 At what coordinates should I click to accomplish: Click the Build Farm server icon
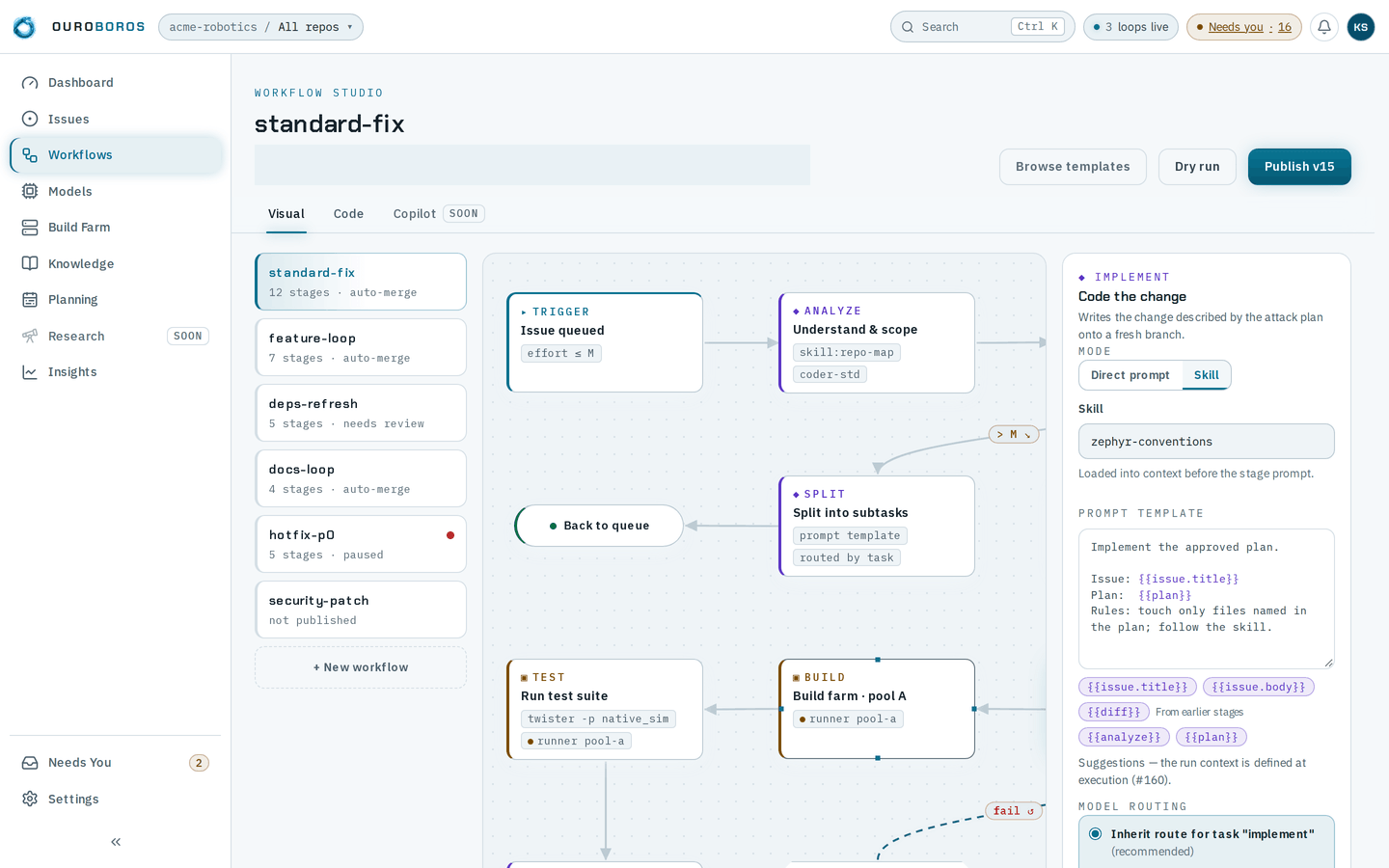[x=30, y=228]
